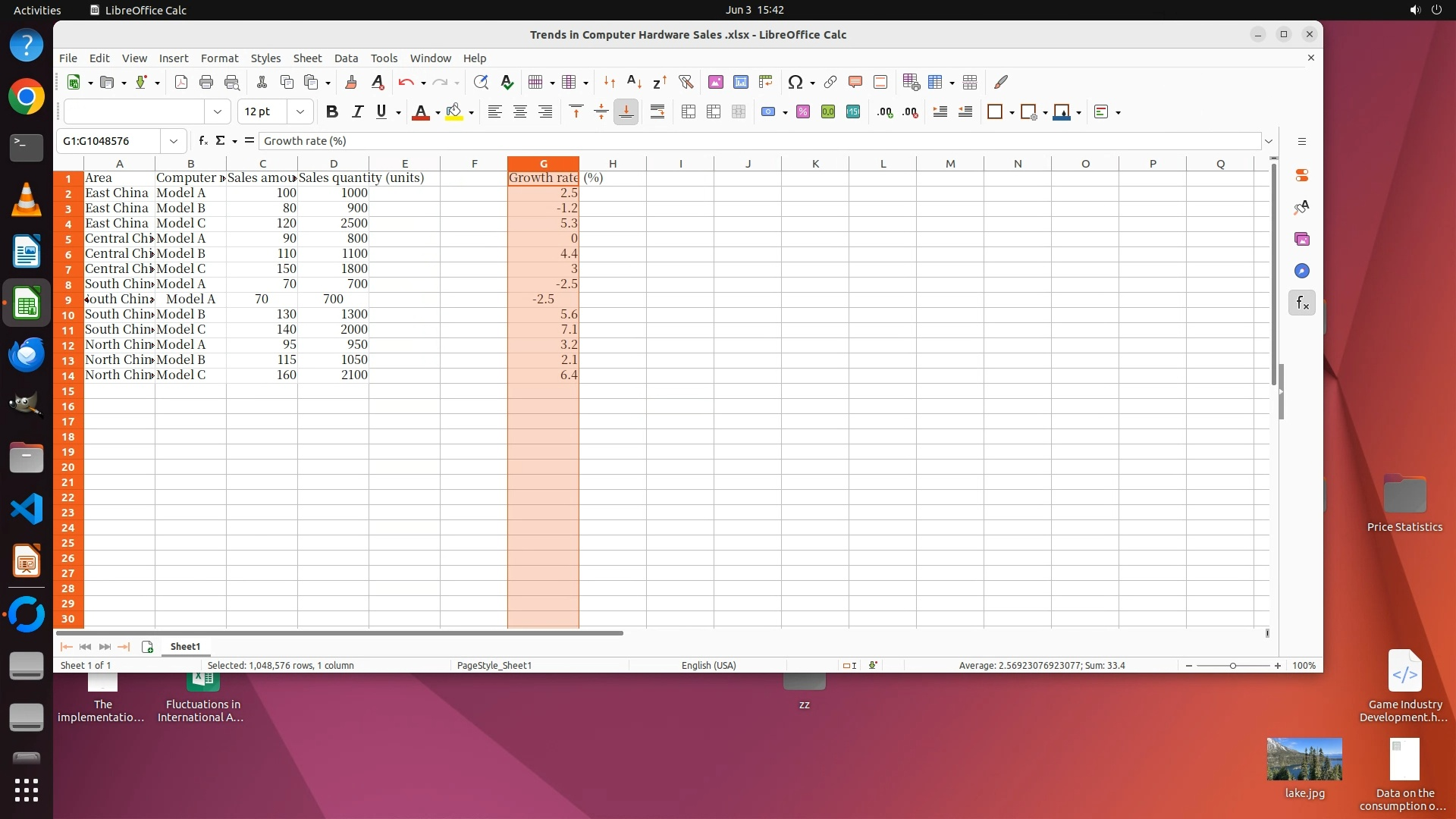Click the zoom slider in the status bar

click(1233, 666)
